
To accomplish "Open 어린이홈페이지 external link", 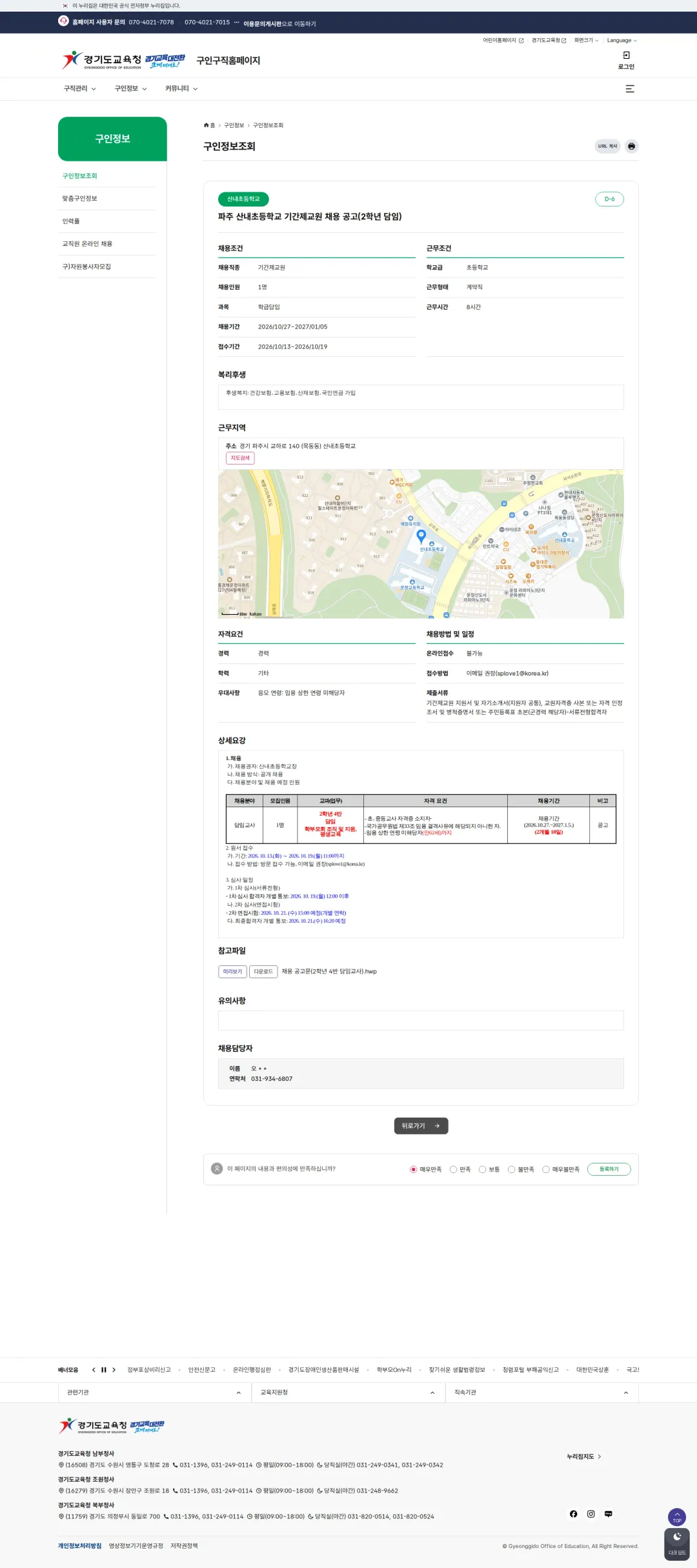I will (503, 41).
